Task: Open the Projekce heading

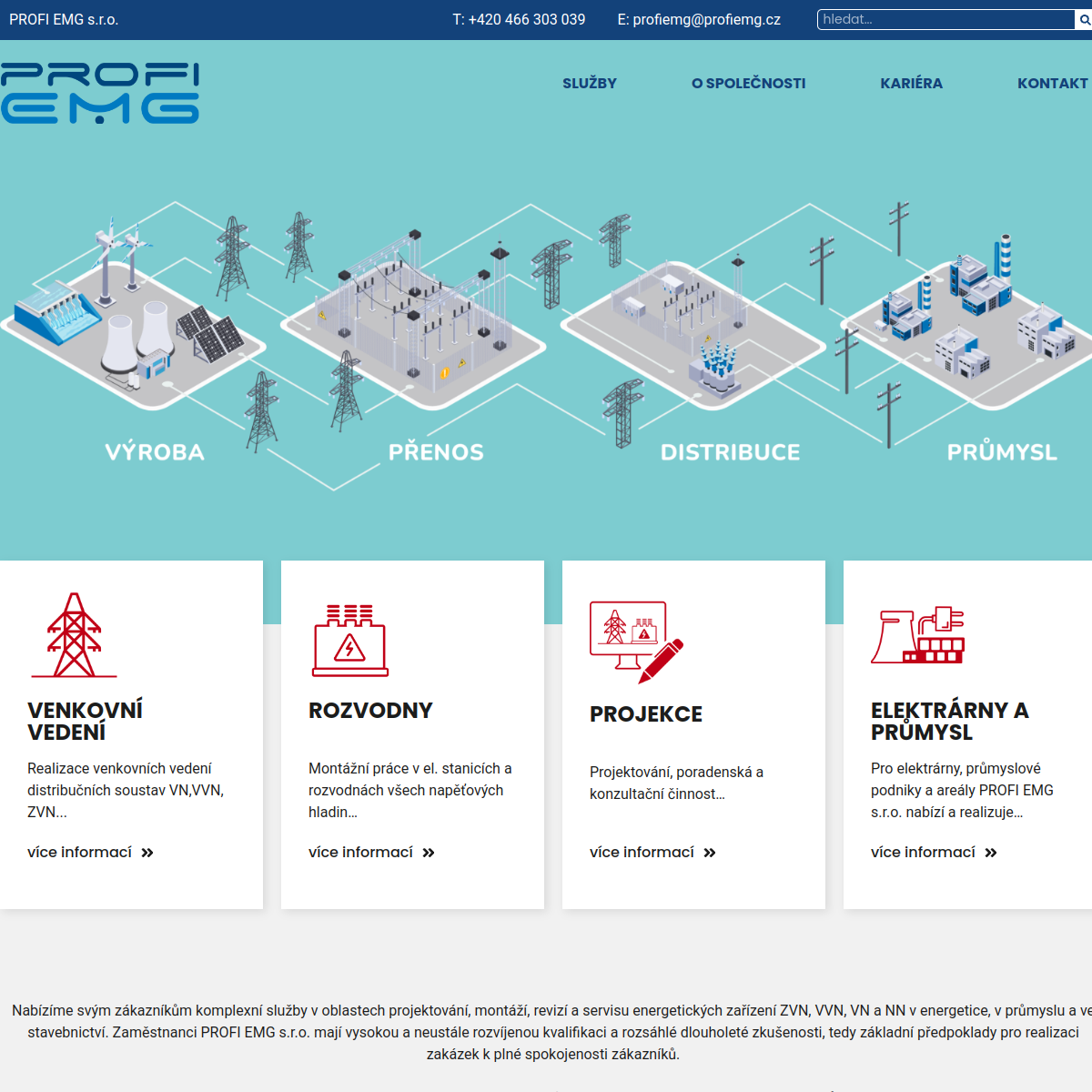Action: (646, 714)
